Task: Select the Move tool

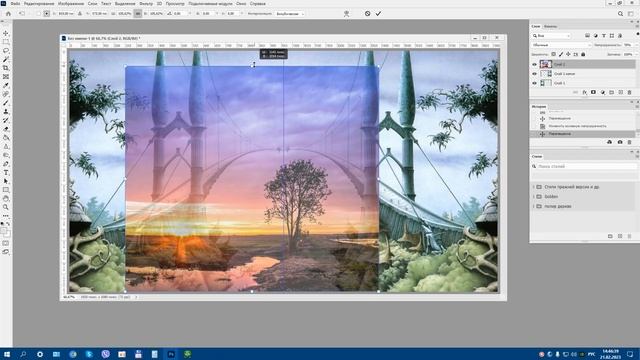Action: click(x=6, y=33)
